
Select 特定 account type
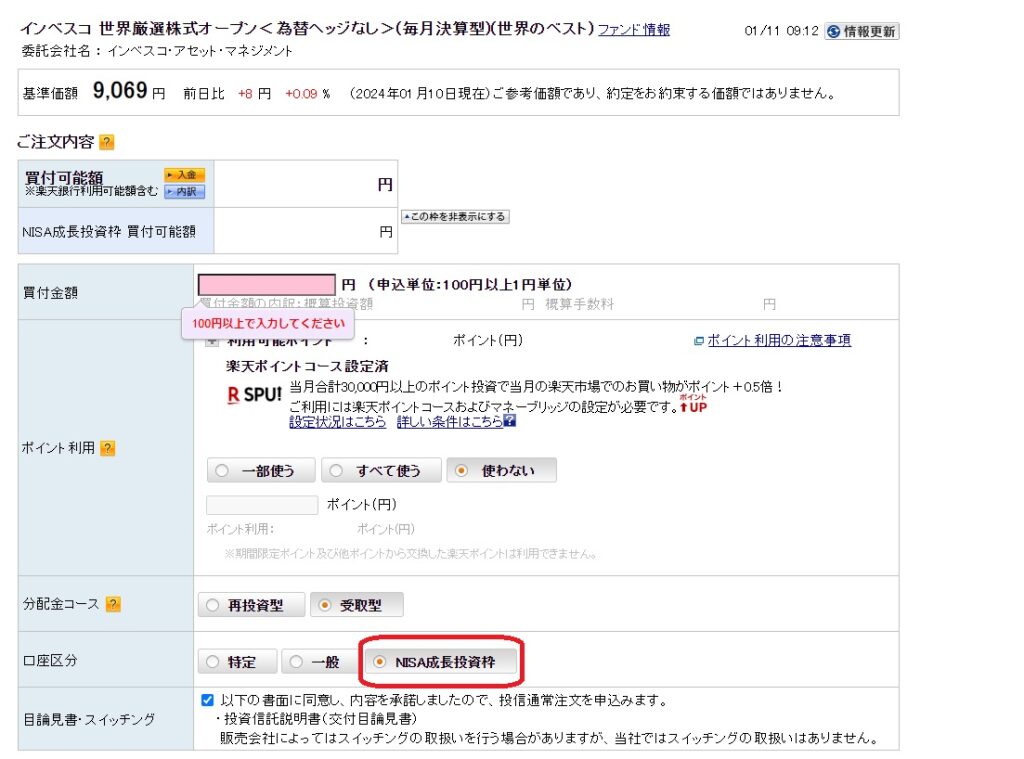coord(238,662)
